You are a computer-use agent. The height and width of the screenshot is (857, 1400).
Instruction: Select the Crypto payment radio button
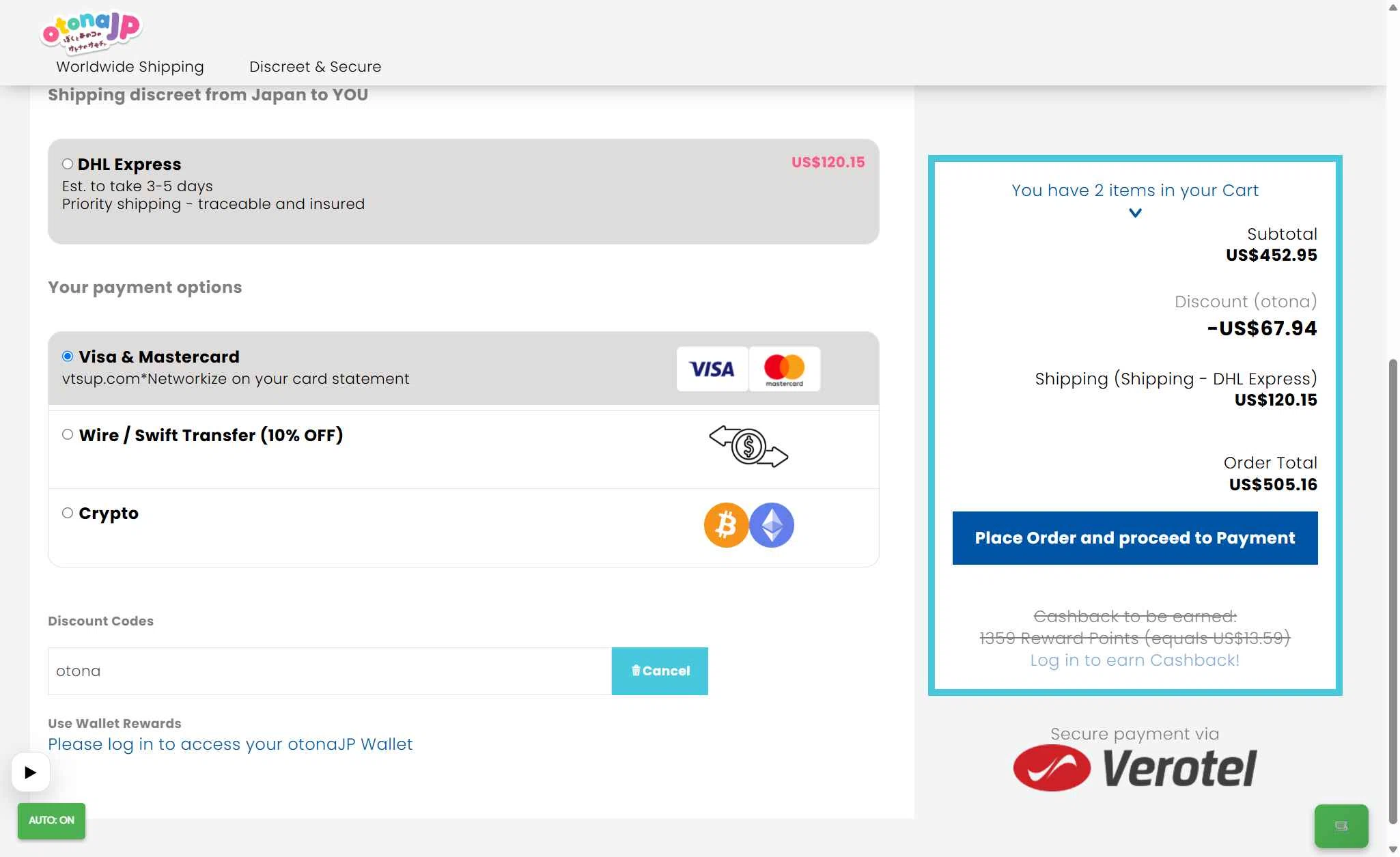68,513
